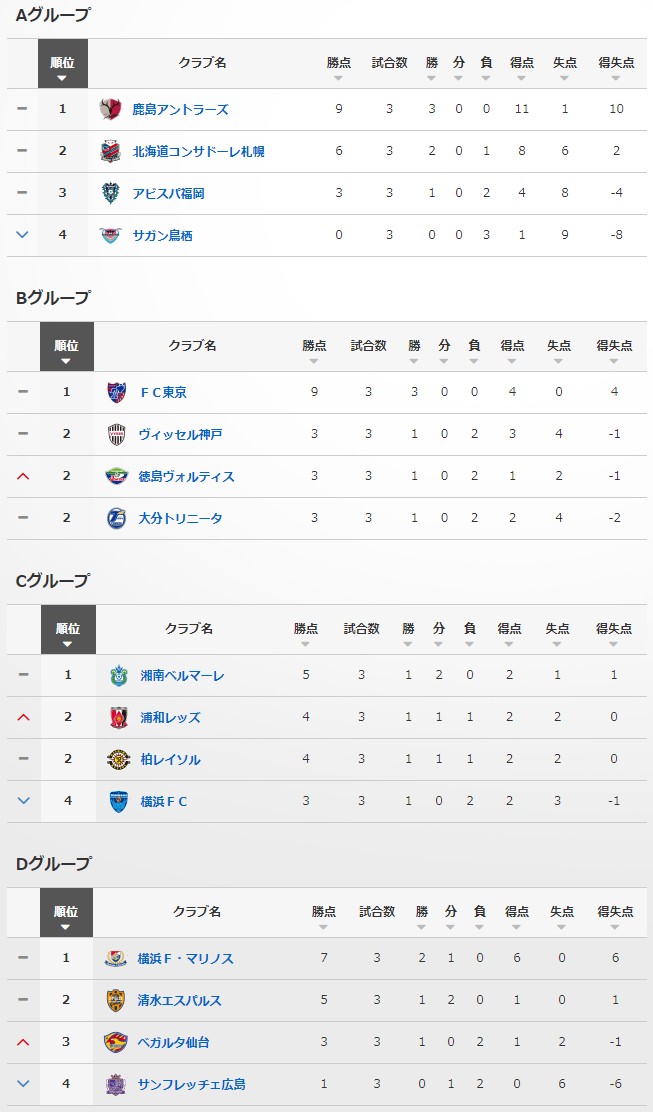Image resolution: width=653 pixels, height=1112 pixels.
Task: Click the Urawa Reds club crest
Action: pyautogui.click(x=119, y=717)
